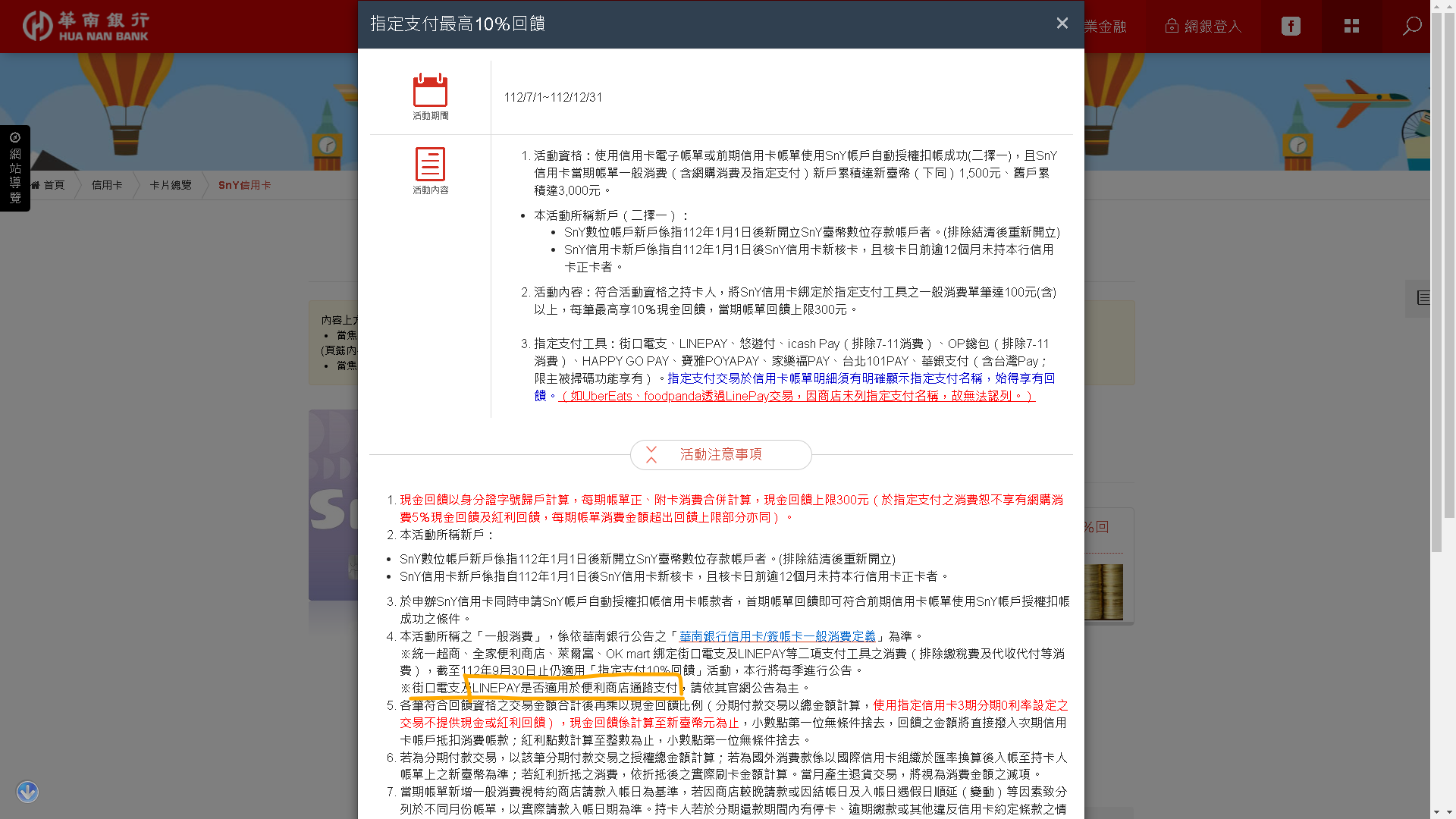Click the Hua Nan Bank logo

[86, 26]
